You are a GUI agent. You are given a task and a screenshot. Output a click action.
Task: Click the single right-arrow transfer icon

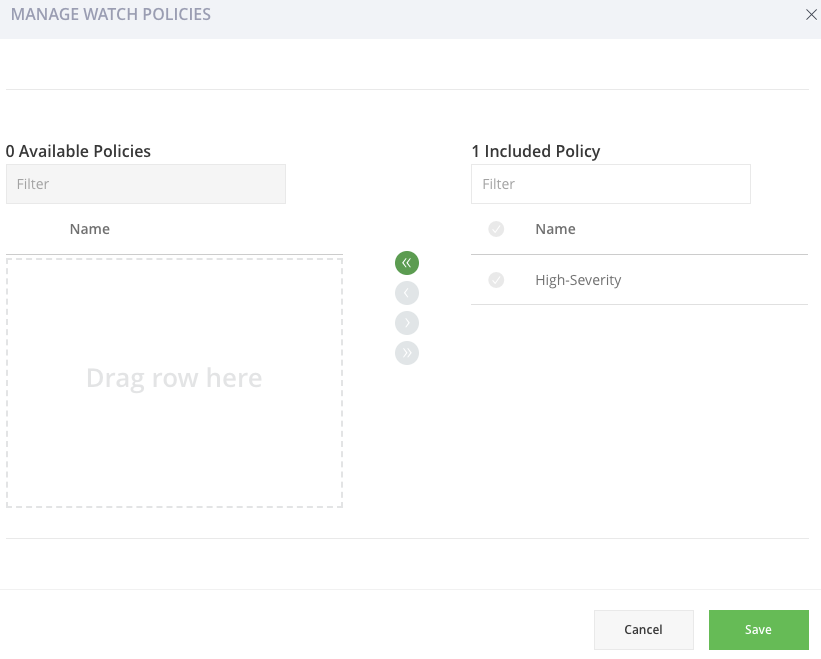pos(406,322)
